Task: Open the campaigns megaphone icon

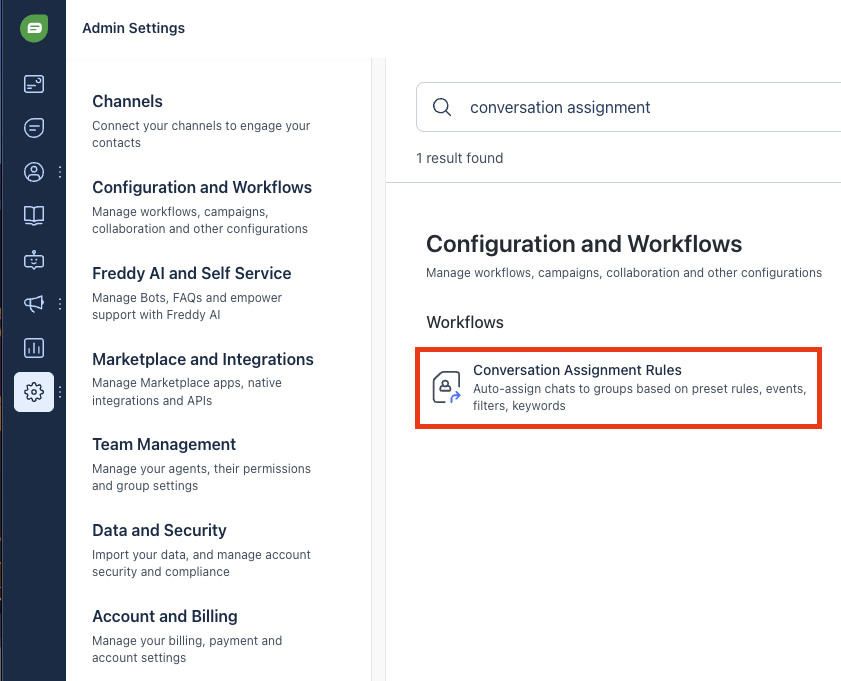Action: (x=34, y=304)
